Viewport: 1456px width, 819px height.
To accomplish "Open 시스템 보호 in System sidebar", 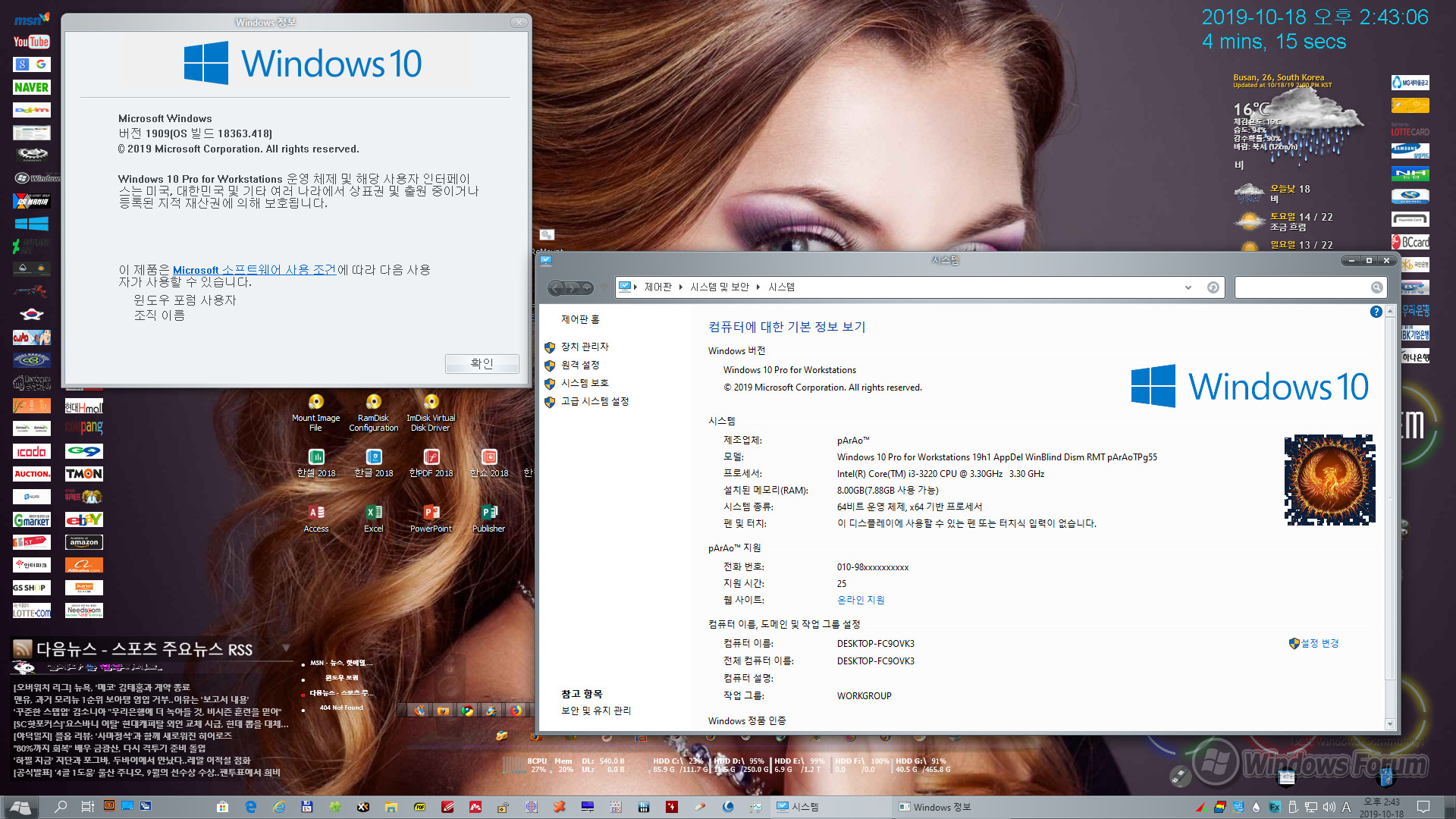I will coord(585,383).
